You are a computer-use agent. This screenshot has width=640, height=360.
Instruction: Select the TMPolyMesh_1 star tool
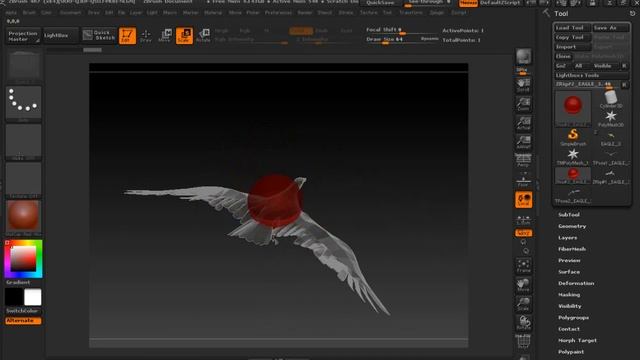coord(573,156)
